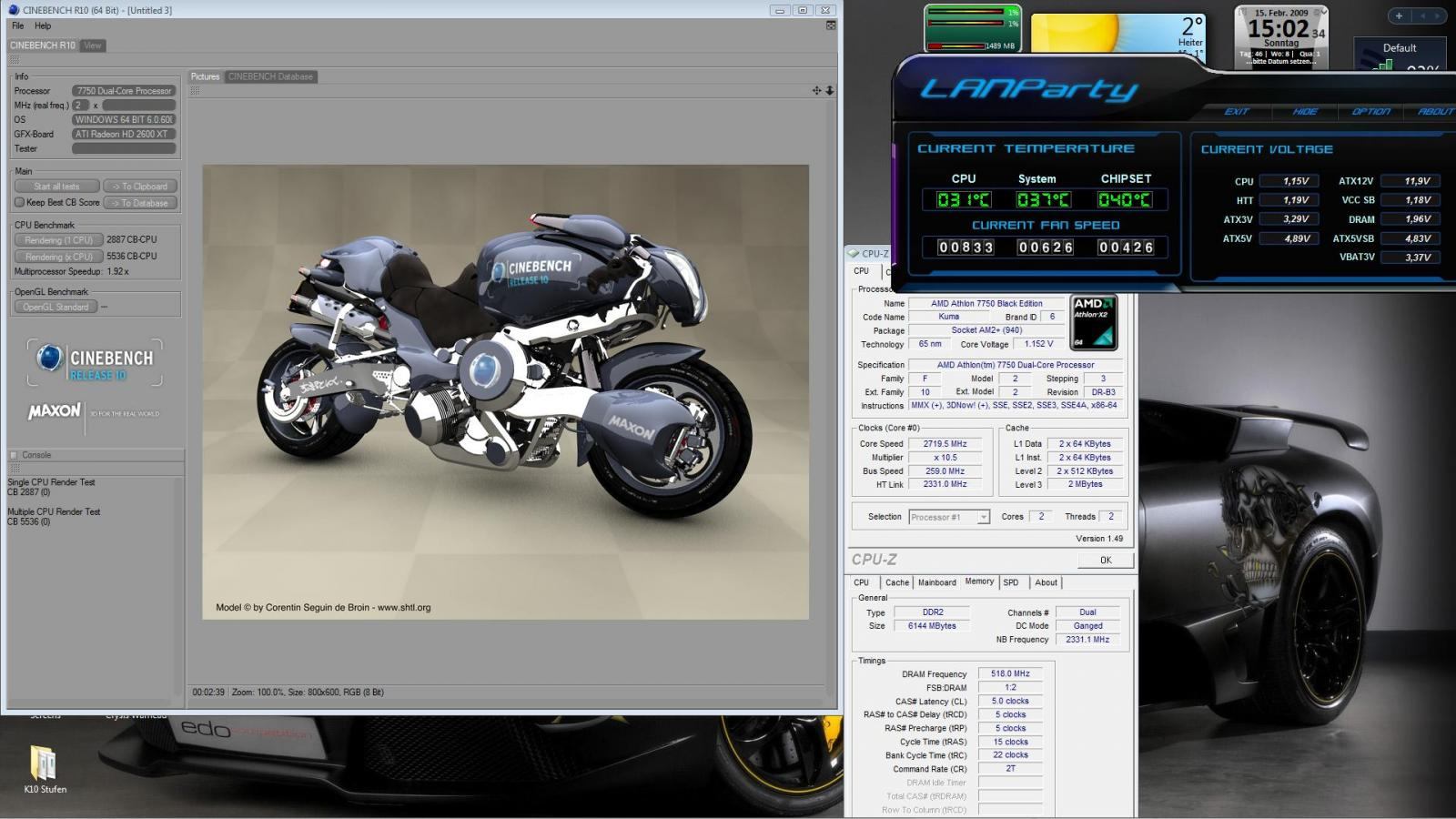Click the GFX-Board field showing ATI Radeon
This screenshot has width=1456, height=819.
click(124, 134)
